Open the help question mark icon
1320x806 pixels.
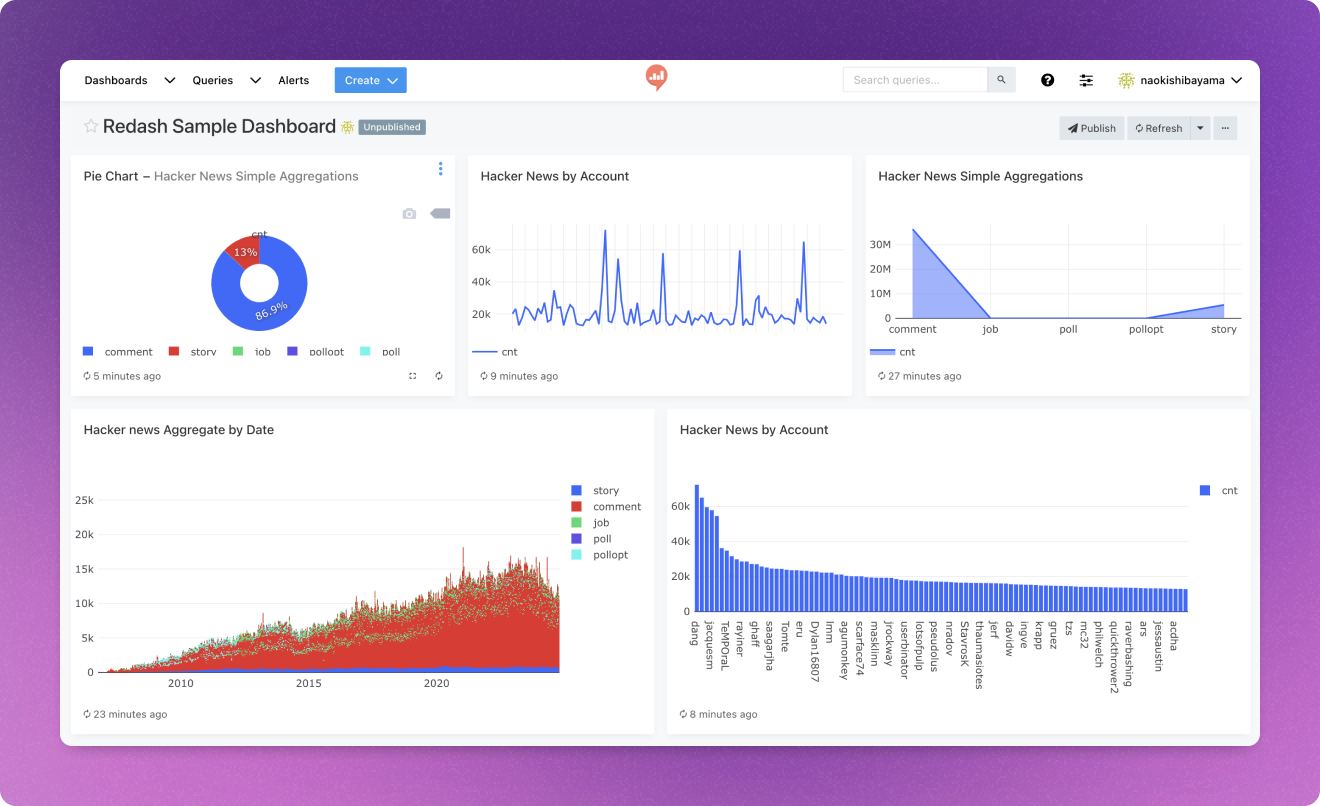click(1047, 80)
